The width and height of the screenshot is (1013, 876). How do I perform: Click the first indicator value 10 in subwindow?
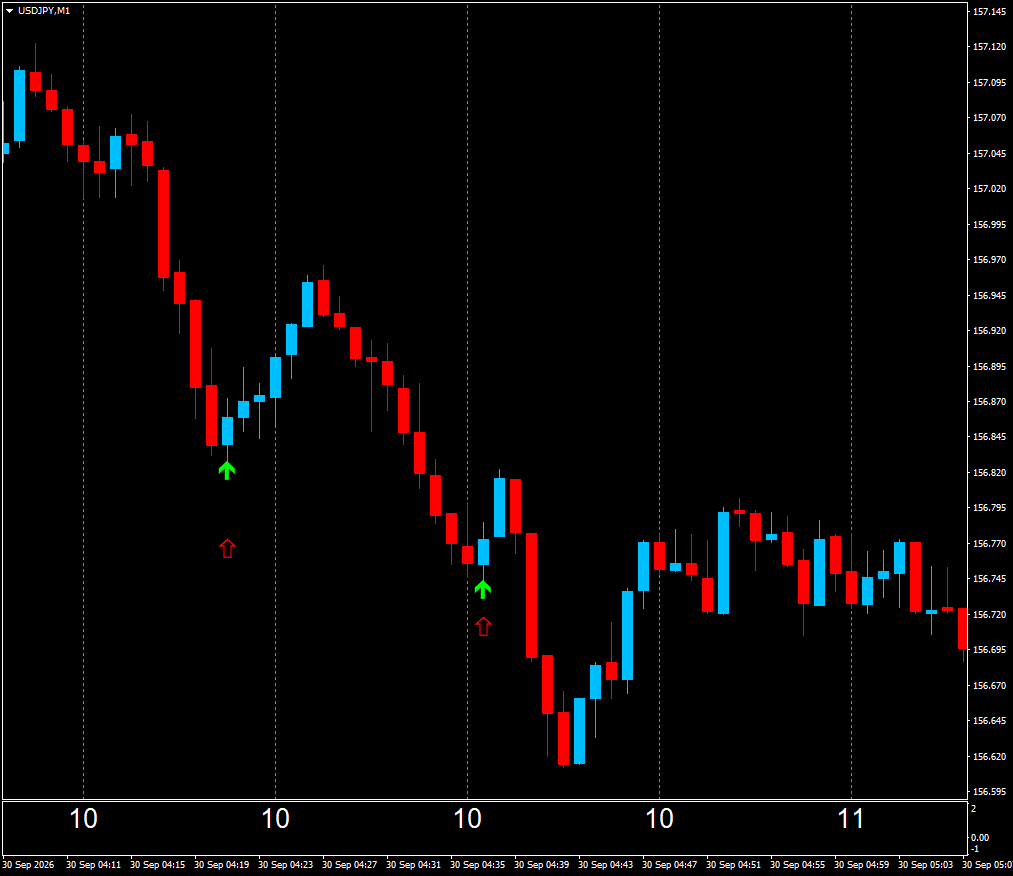point(83,819)
